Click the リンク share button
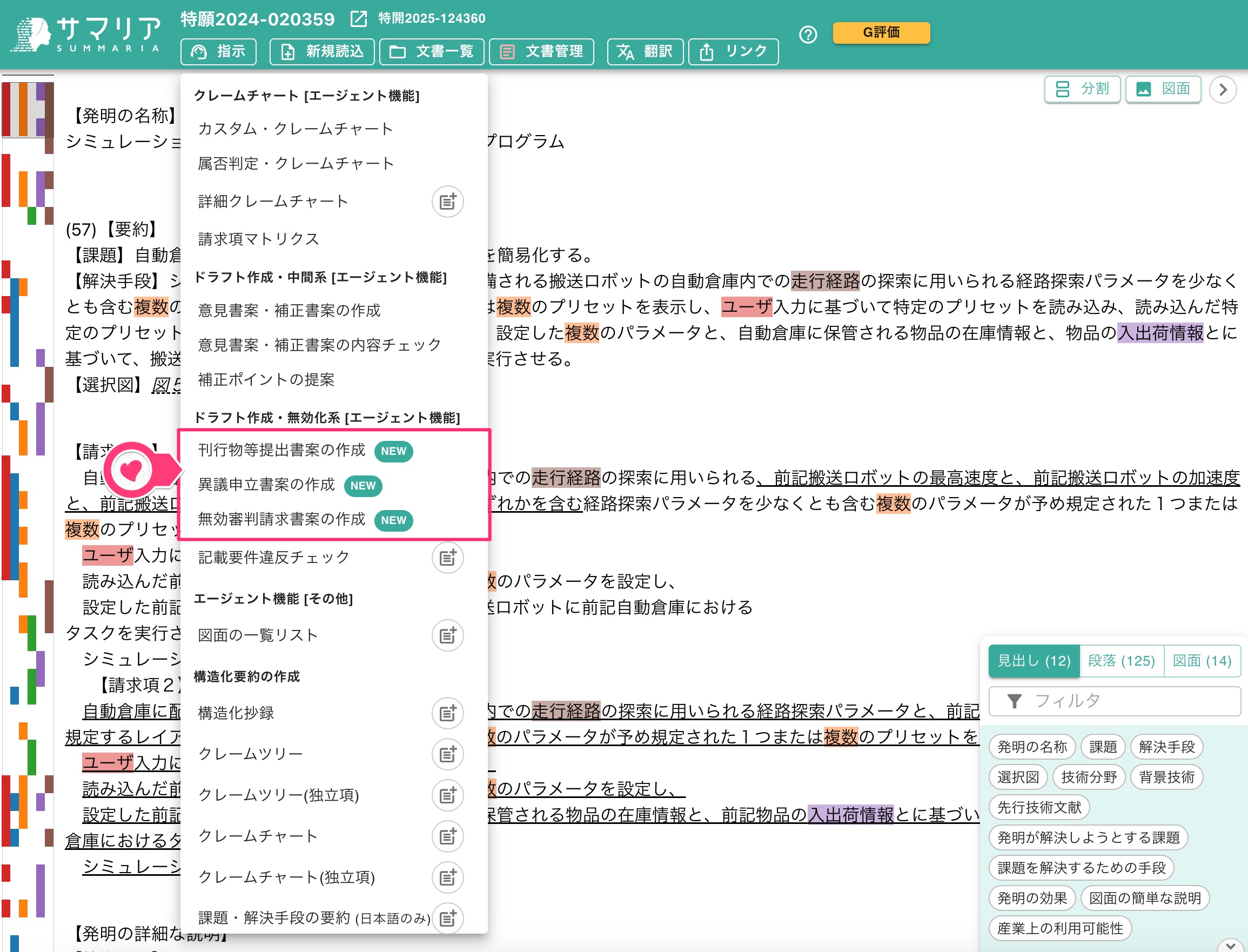The image size is (1248, 952). [x=734, y=51]
